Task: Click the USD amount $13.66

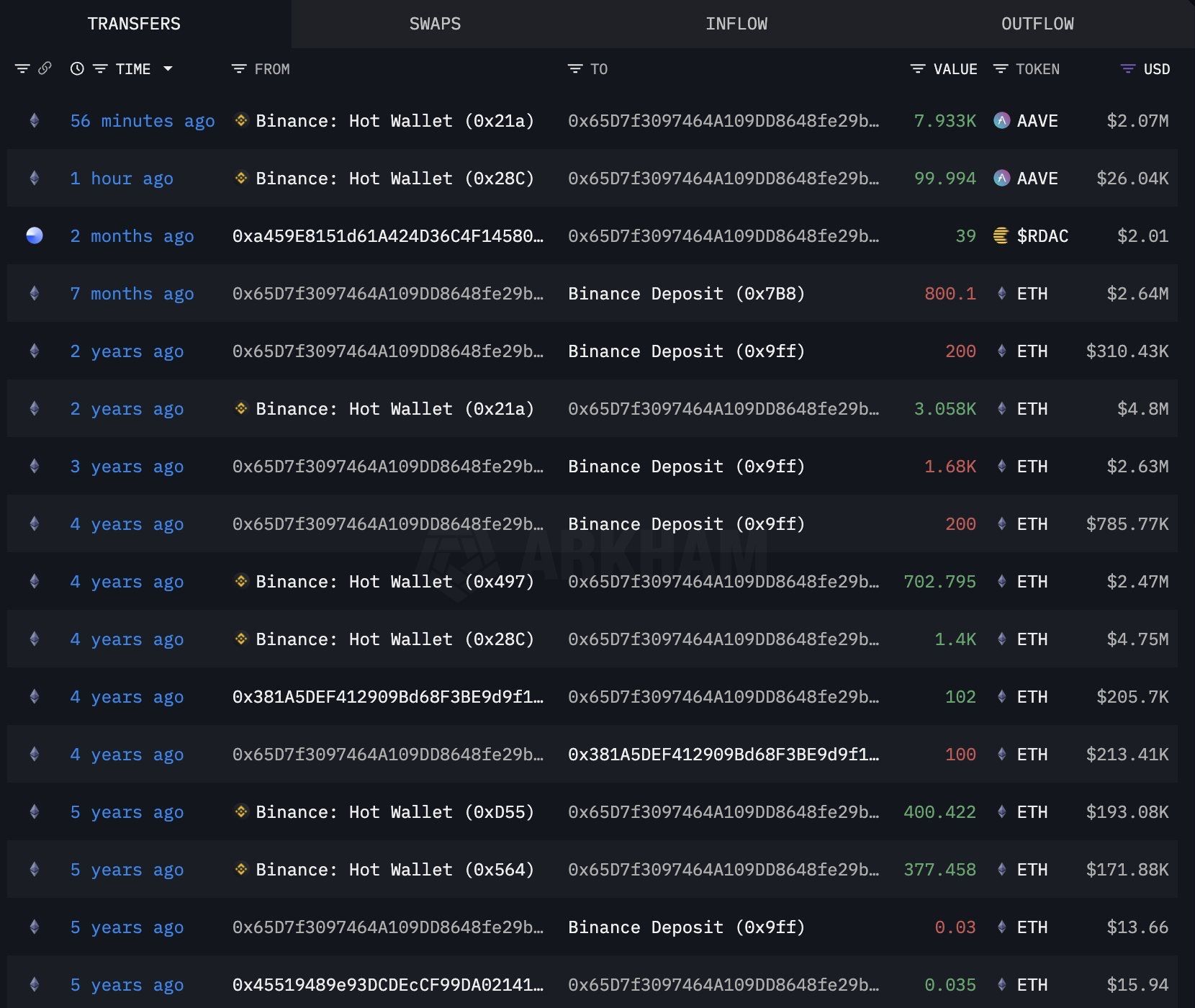Action: click(1138, 927)
